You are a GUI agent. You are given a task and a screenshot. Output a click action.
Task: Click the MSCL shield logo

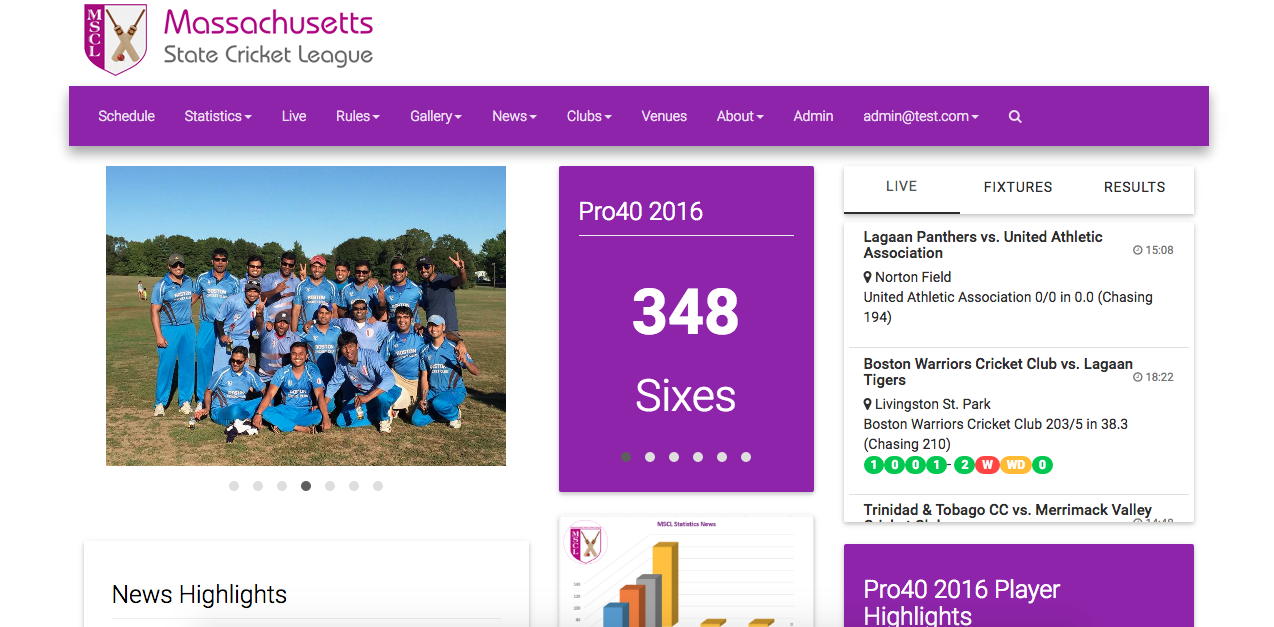[115, 39]
